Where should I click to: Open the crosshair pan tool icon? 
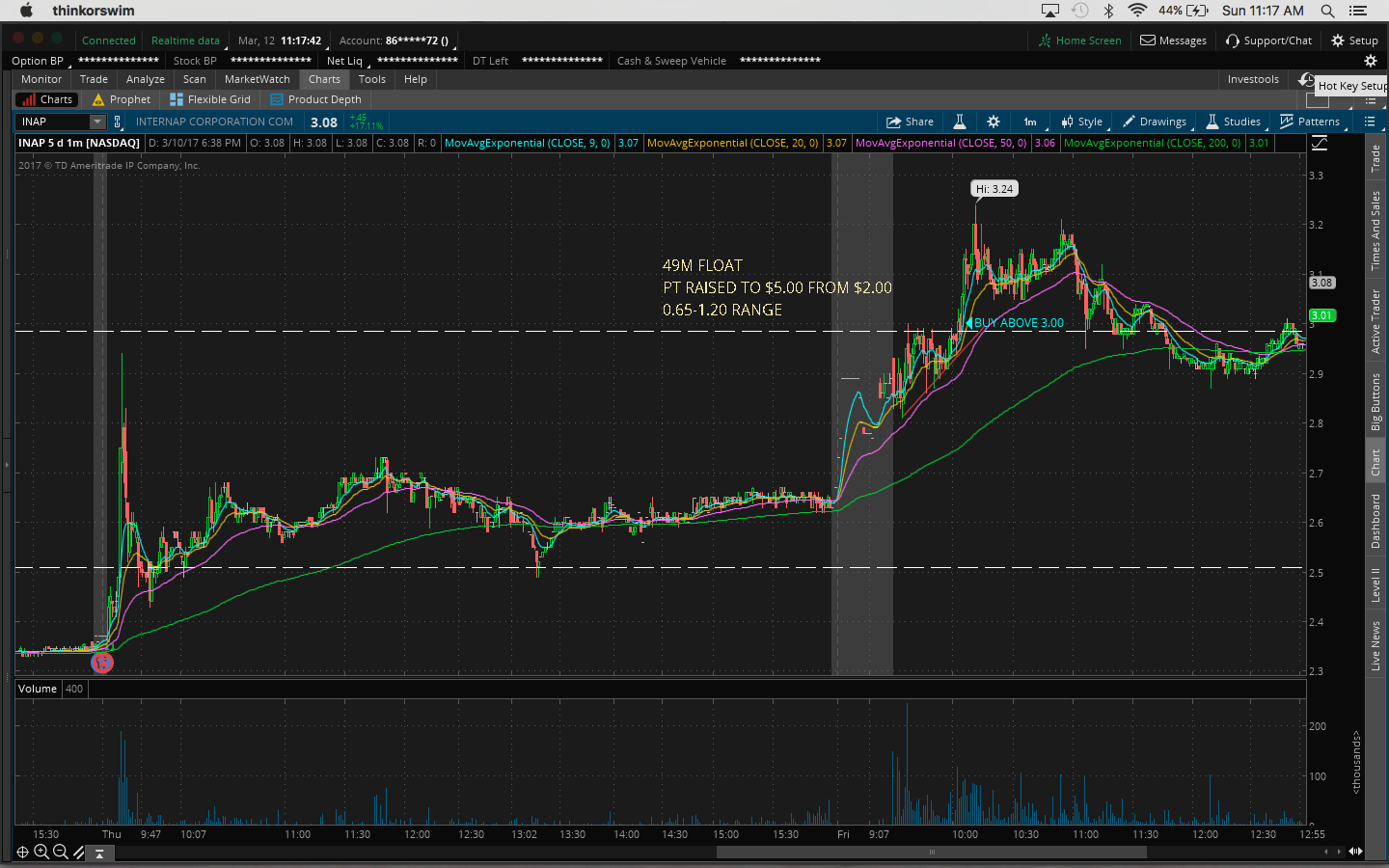click(23, 852)
